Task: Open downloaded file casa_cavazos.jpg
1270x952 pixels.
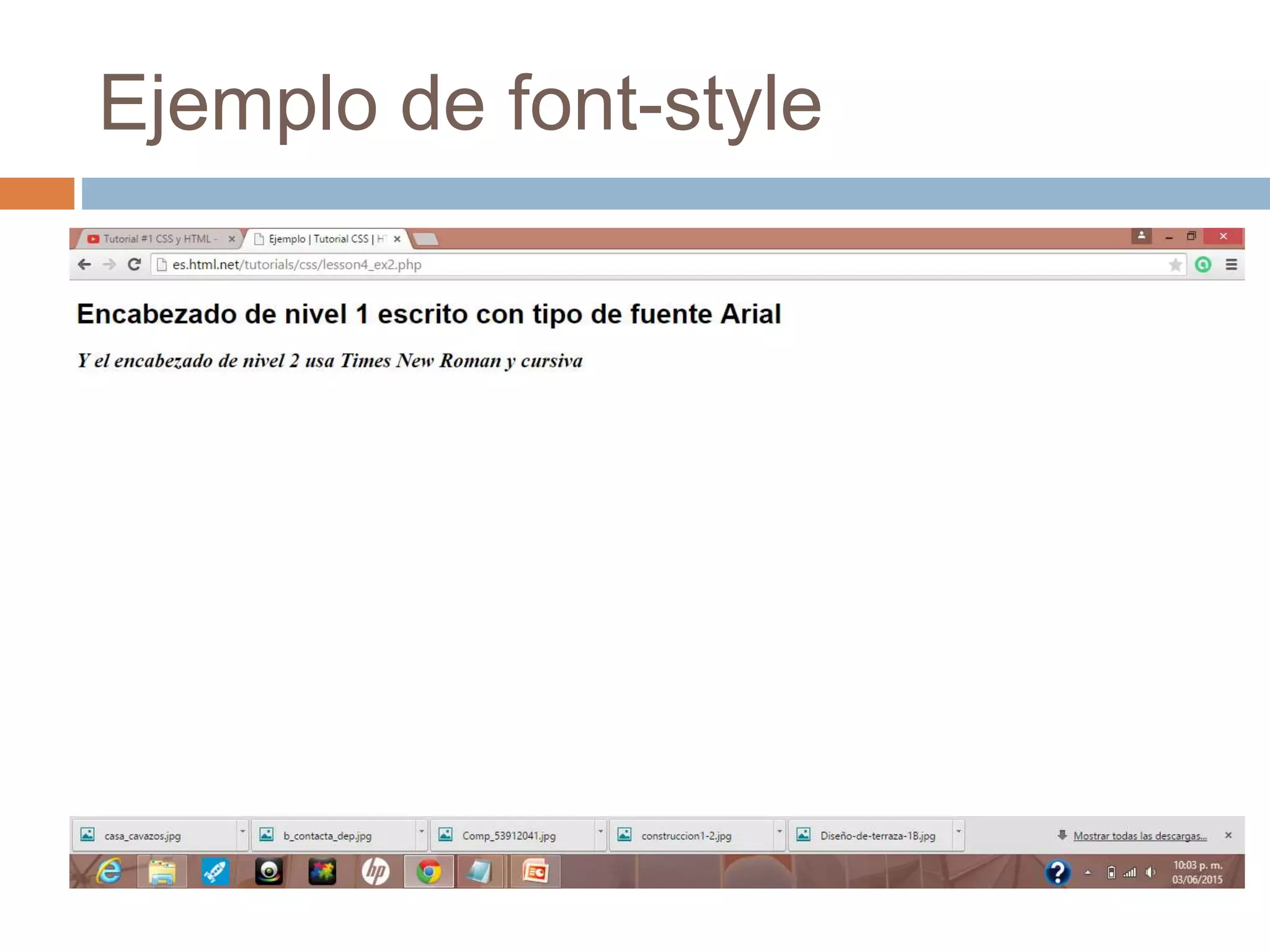Action: pos(155,835)
